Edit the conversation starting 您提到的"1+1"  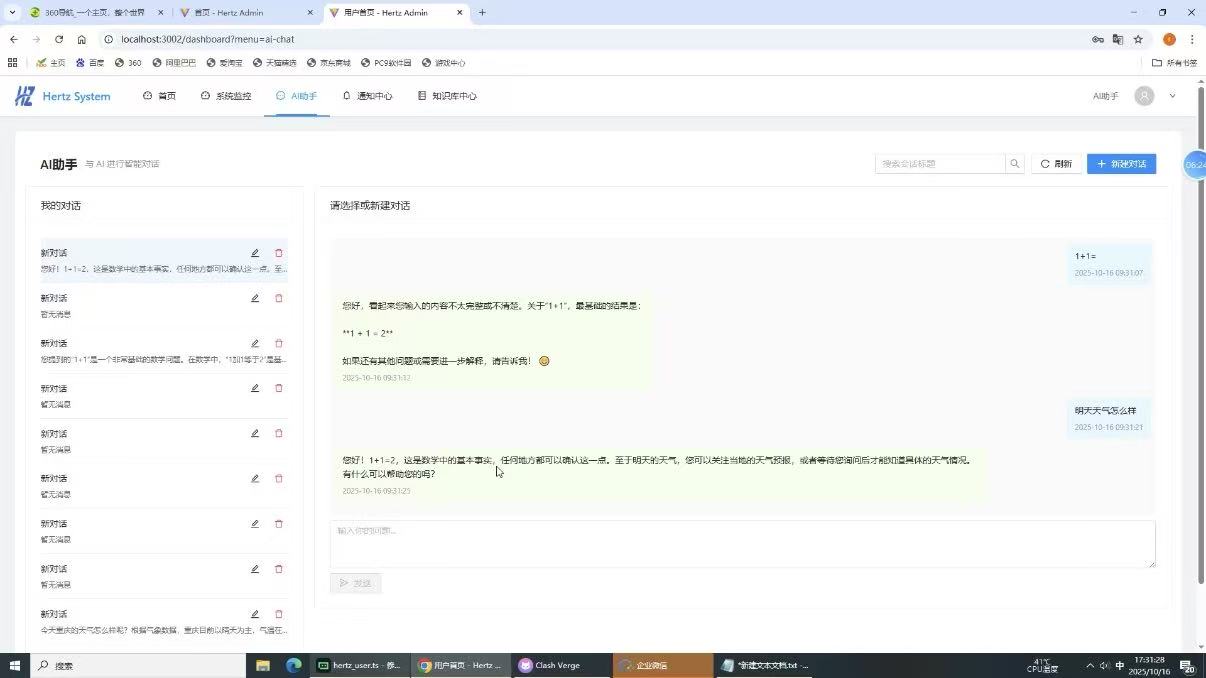[x=255, y=343]
